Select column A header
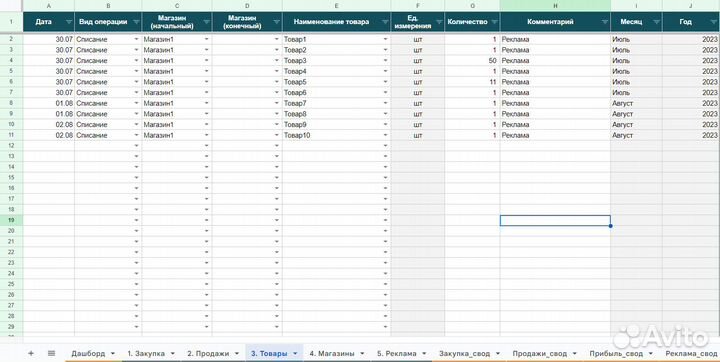720x362 pixels. 49,6
